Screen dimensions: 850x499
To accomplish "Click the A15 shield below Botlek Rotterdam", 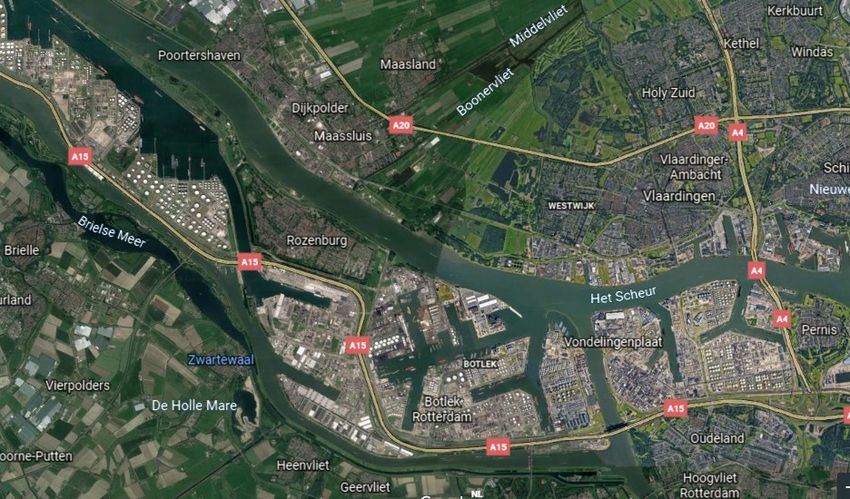I will pyautogui.click(x=498, y=447).
